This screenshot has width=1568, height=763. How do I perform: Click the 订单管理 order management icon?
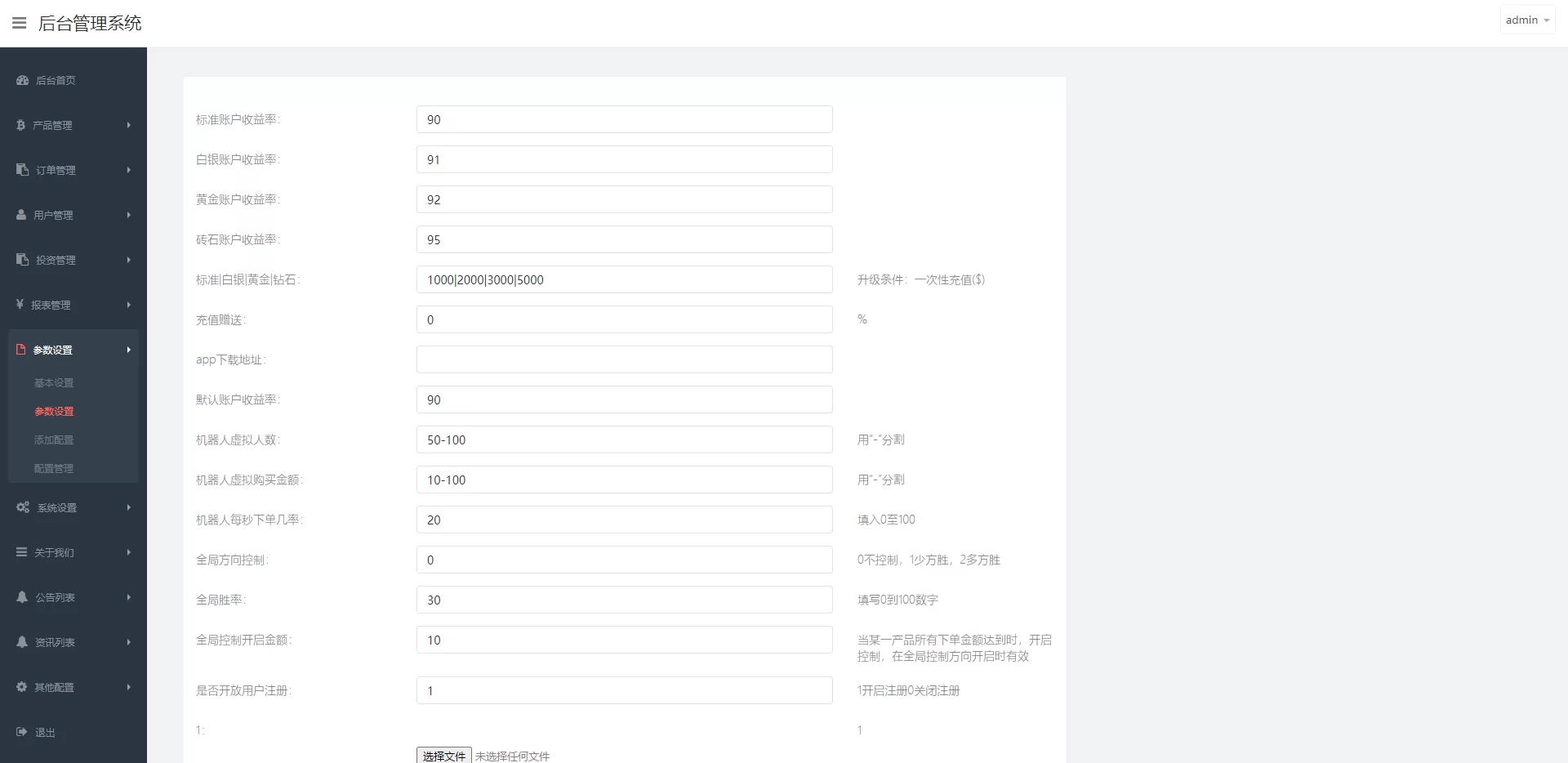(x=21, y=170)
